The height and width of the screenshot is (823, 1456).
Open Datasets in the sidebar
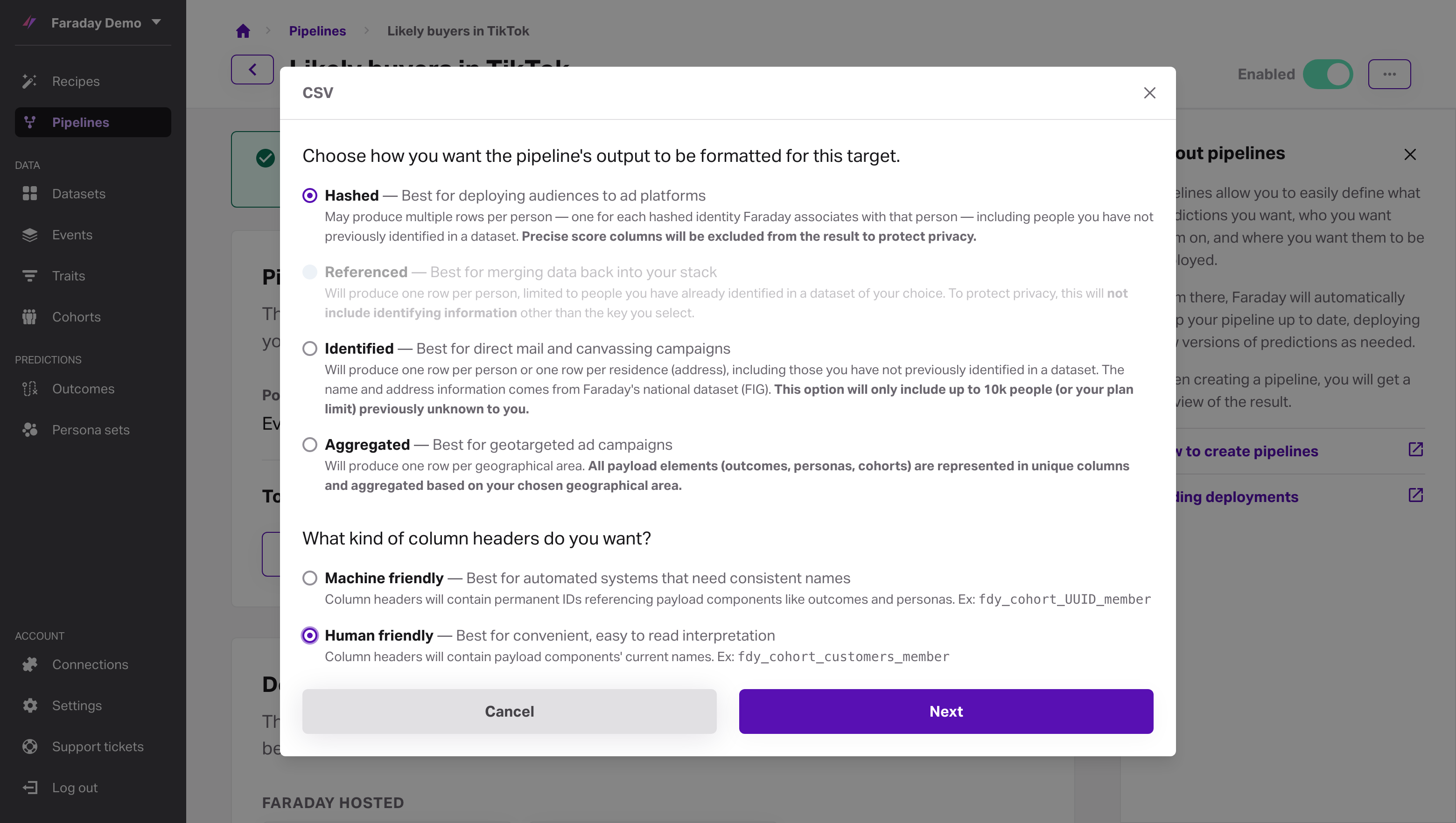pyautogui.click(x=93, y=194)
